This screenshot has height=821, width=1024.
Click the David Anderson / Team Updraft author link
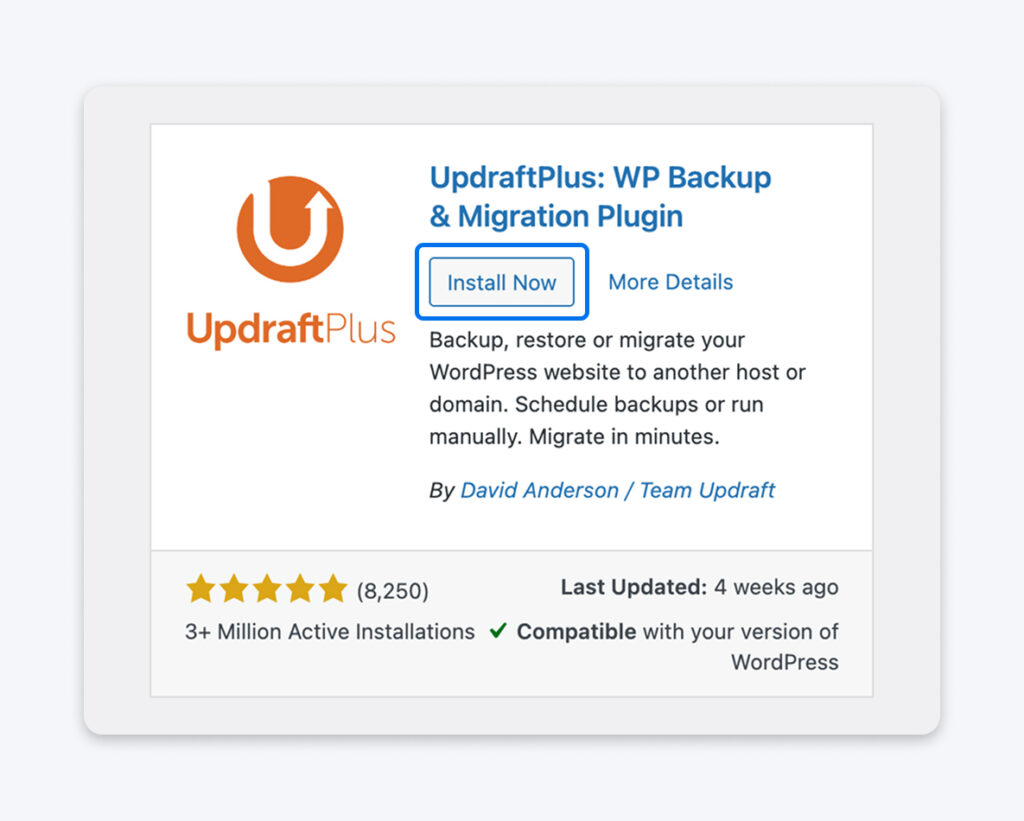coord(617,490)
